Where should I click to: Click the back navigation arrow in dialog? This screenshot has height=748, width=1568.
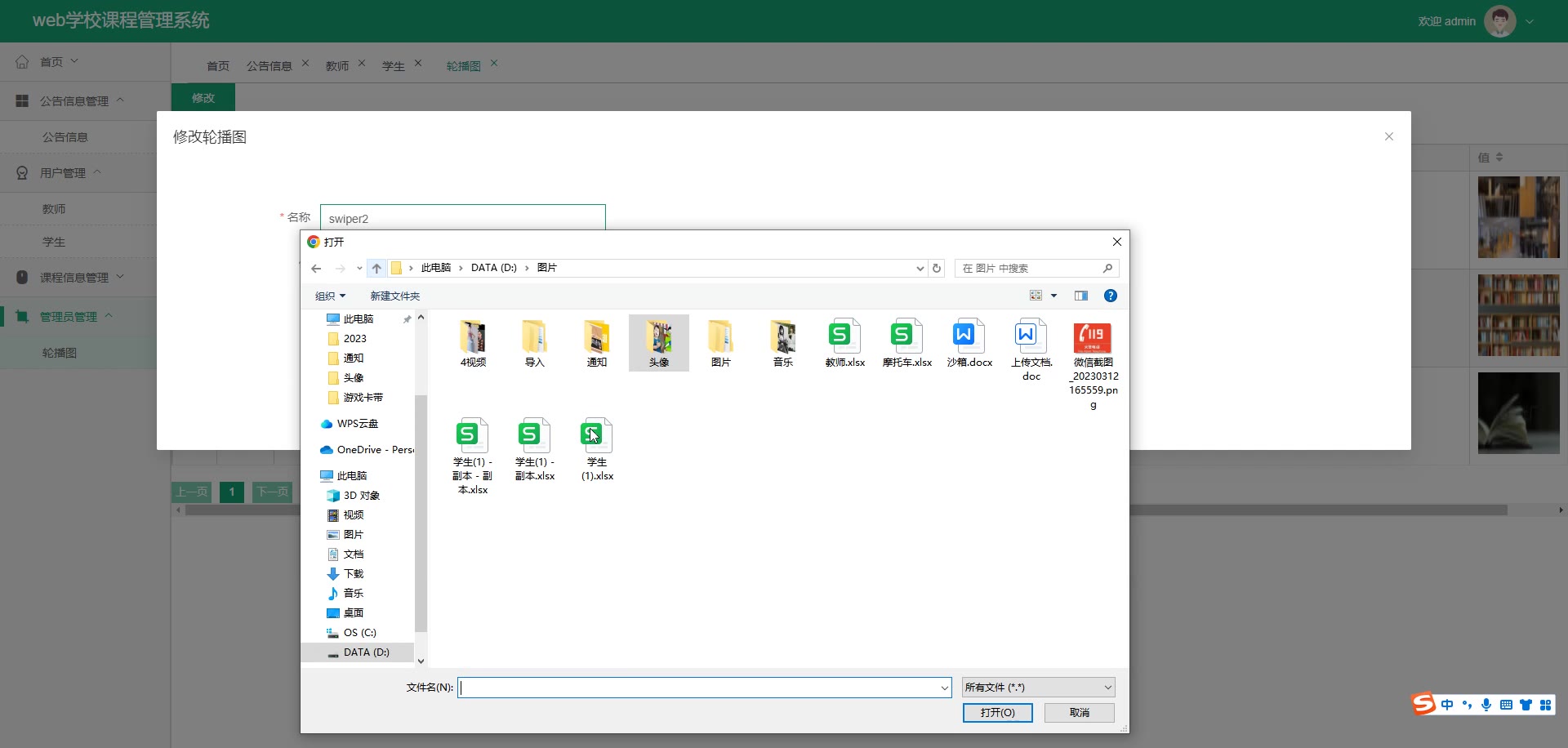[x=316, y=268]
